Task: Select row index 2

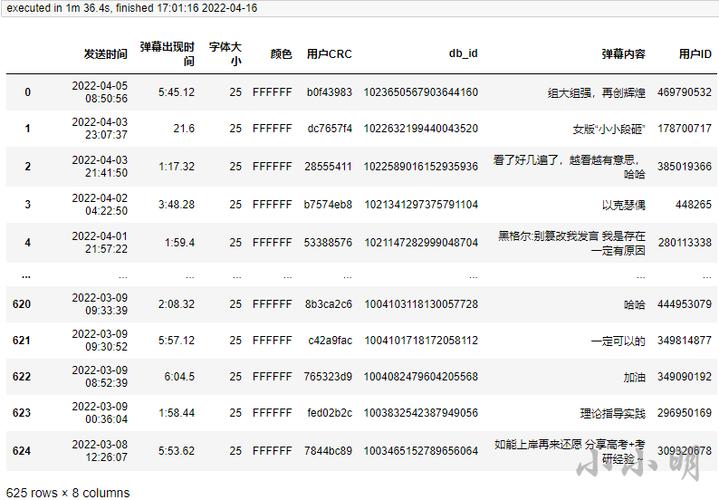Action: point(28,166)
